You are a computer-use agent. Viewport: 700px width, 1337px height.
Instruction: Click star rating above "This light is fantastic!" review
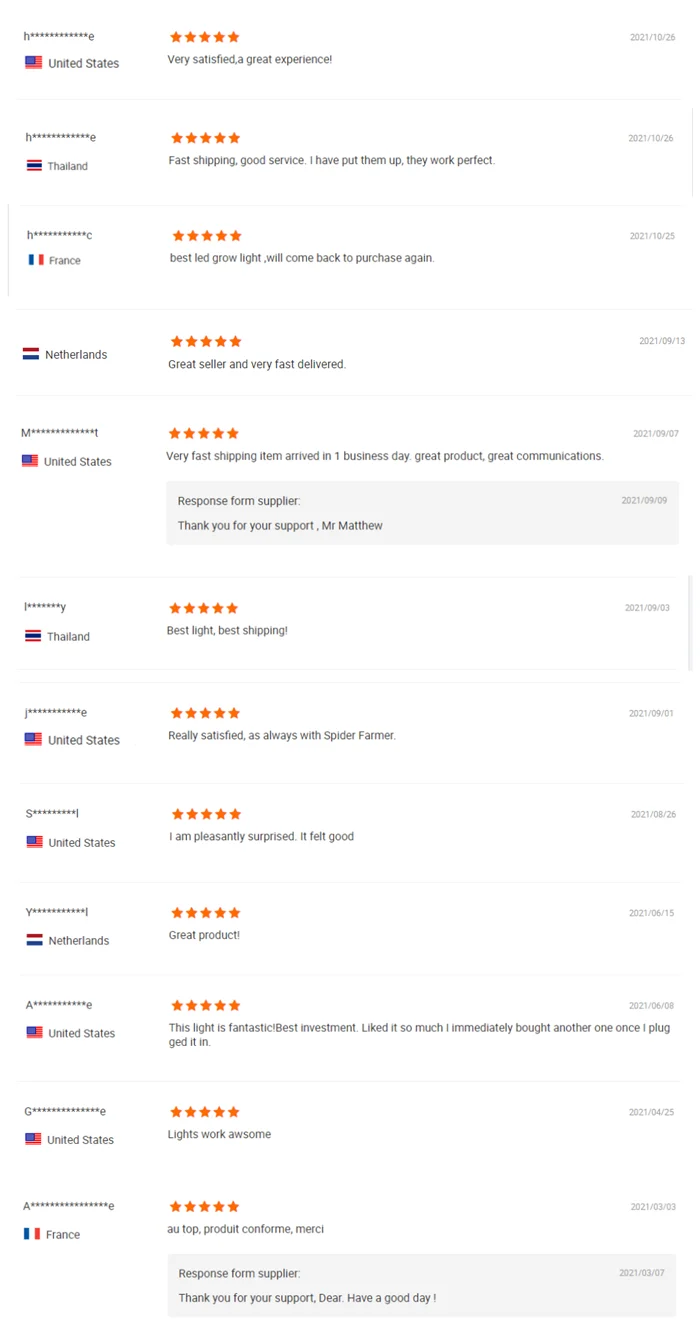pos(205,1005)
